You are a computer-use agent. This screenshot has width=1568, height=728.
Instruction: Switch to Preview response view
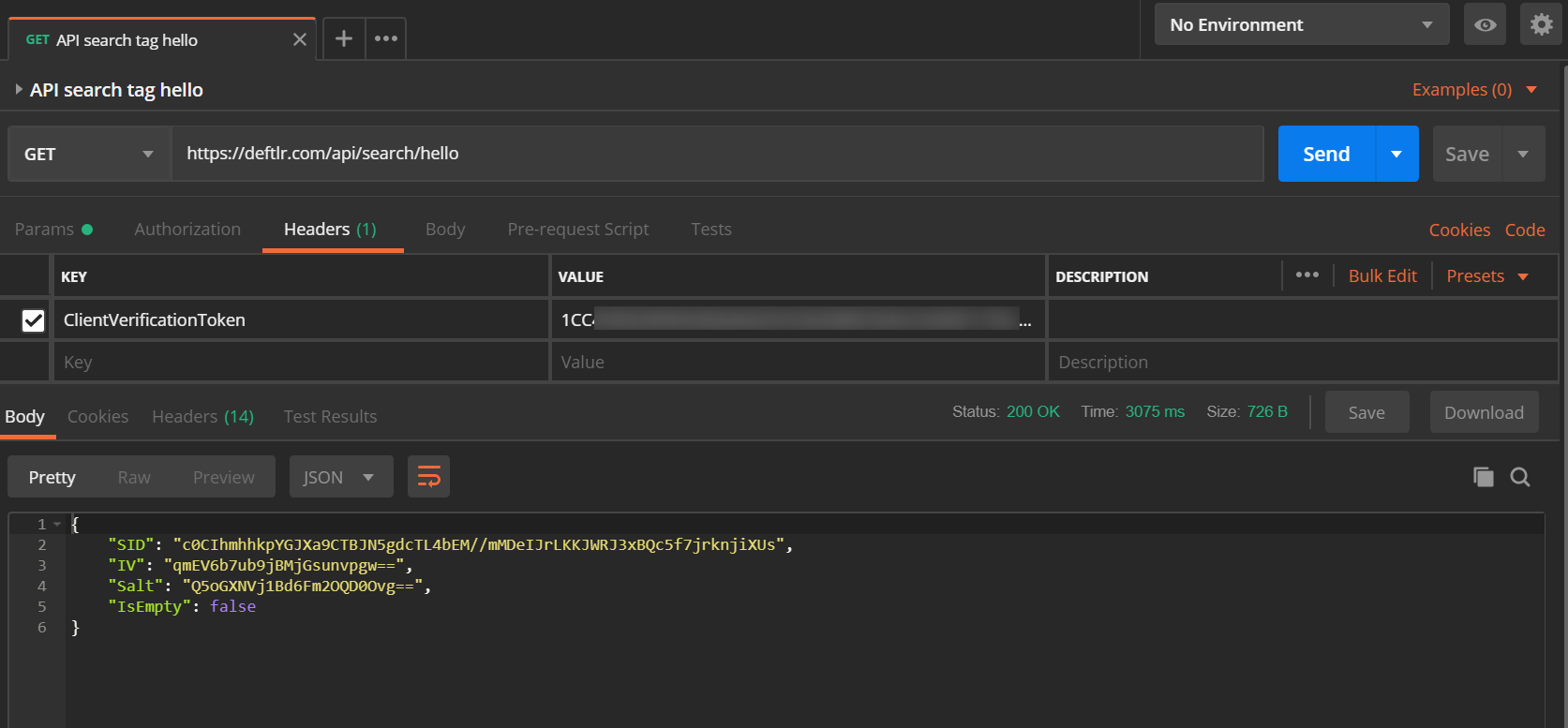(223, 477)
